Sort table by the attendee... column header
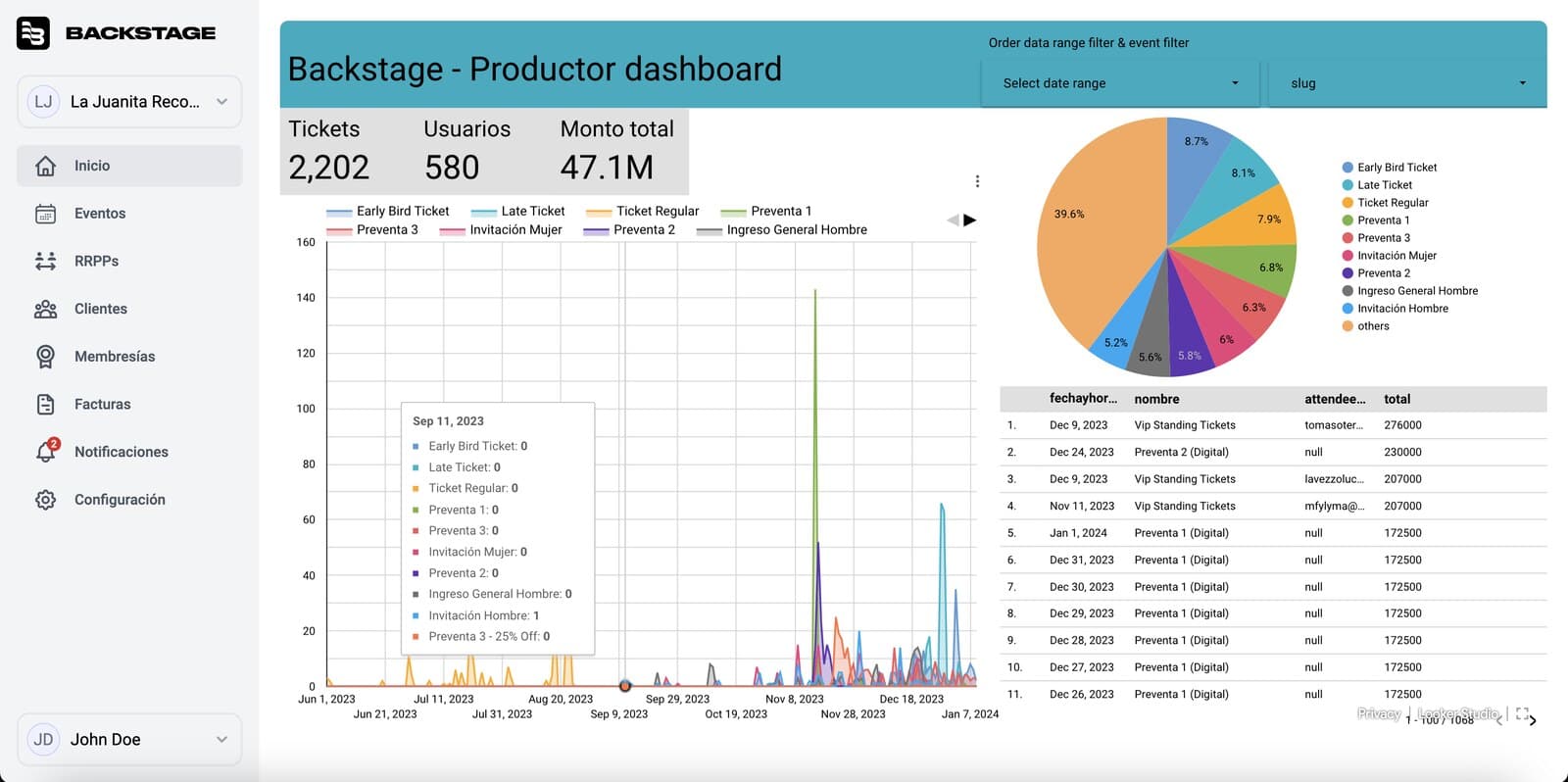 pyautogui.click(x=1335, y=399)
